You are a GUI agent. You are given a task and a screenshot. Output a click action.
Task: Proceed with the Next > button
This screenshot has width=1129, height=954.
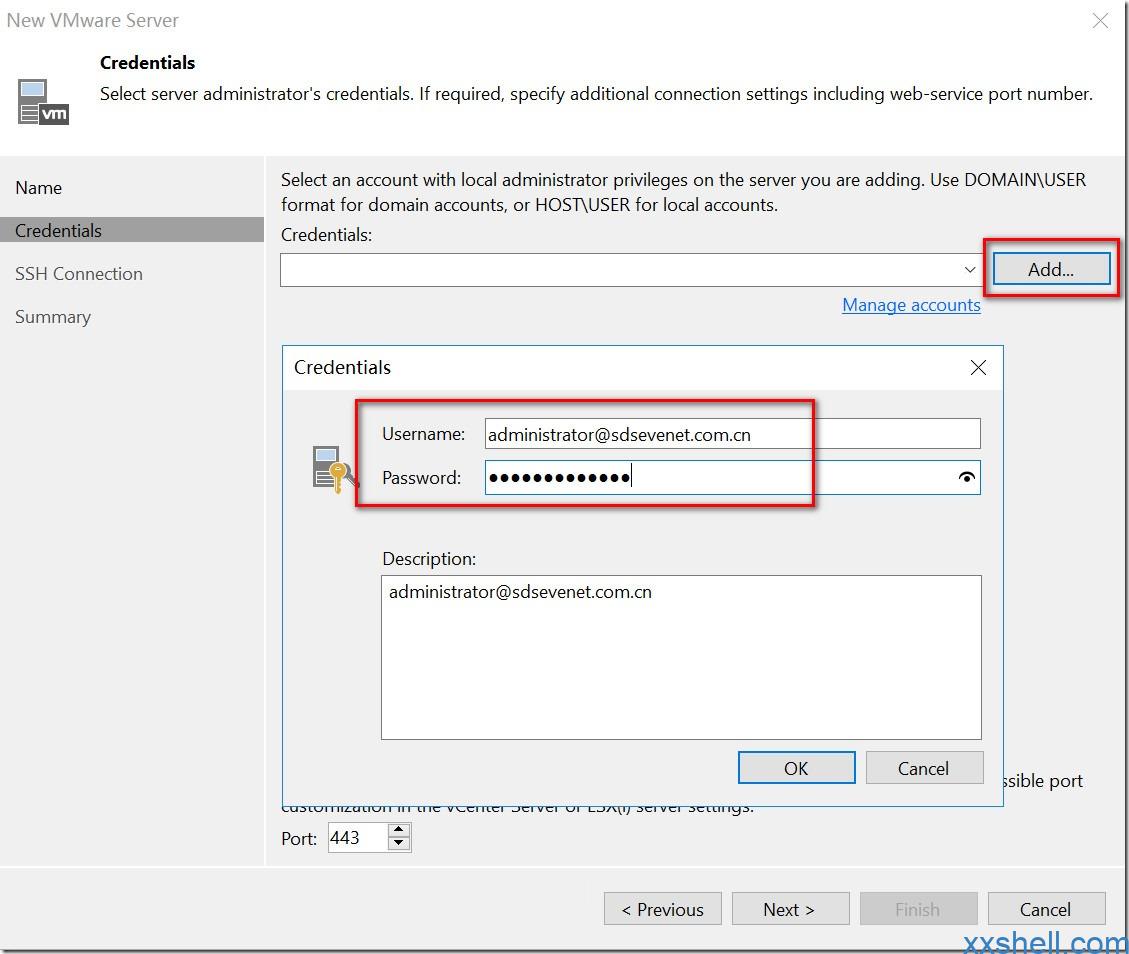pyautogui.click(x=790, y=909)
